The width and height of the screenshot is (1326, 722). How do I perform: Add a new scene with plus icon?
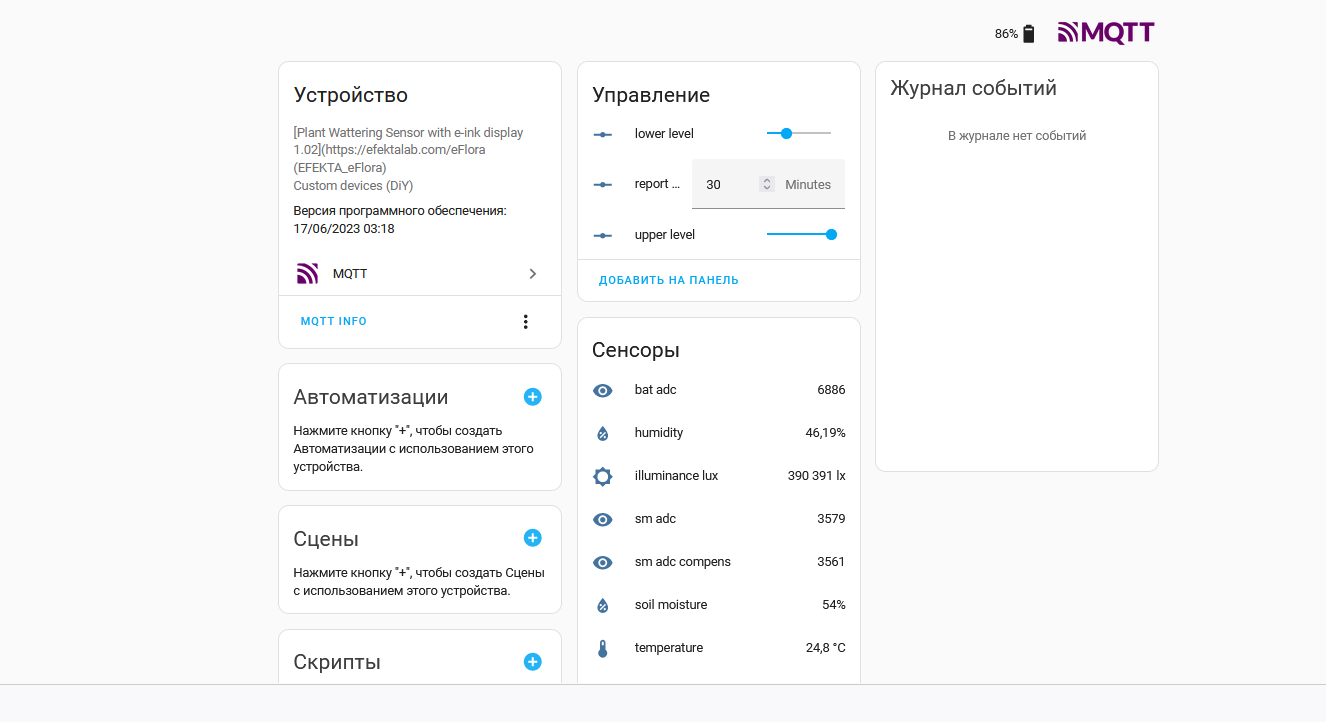click(533, 538)
